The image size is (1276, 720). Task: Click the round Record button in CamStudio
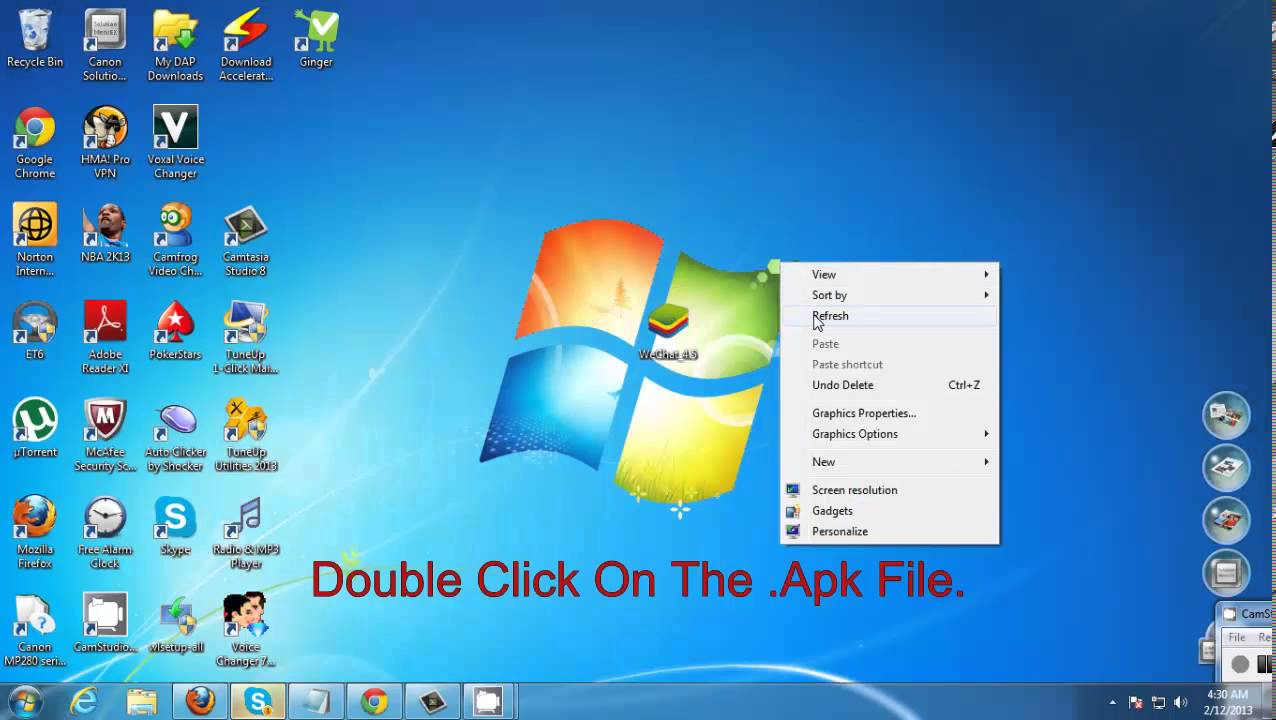pyautogui.click(x=1241, y=664)
